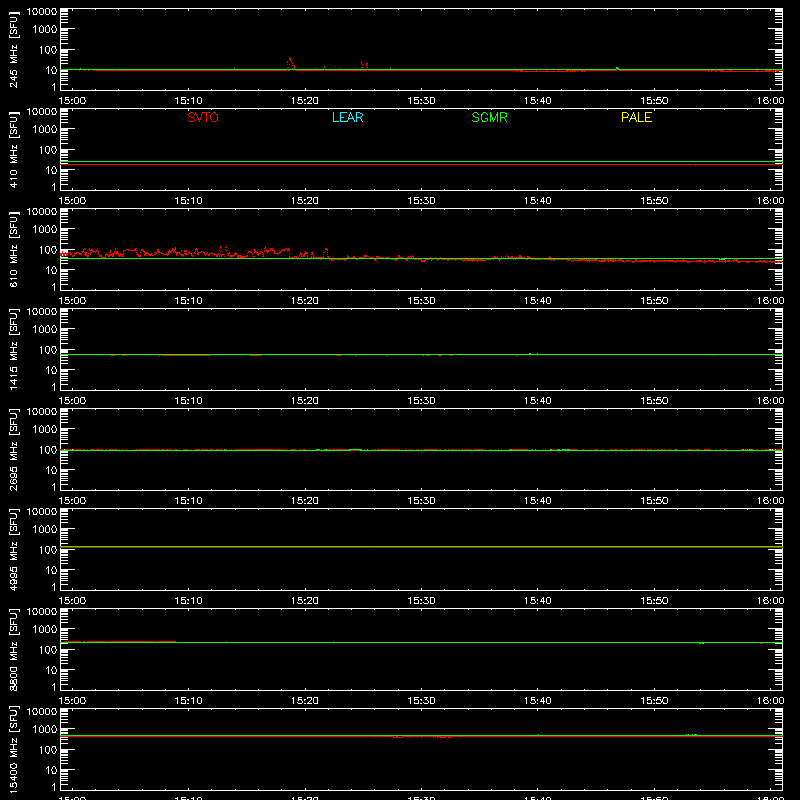The image size is (800, 800).
Task: Click the 15:50 time label under the 8800 MHz plot
Action: pyautogui.click(x=654, y=701)
